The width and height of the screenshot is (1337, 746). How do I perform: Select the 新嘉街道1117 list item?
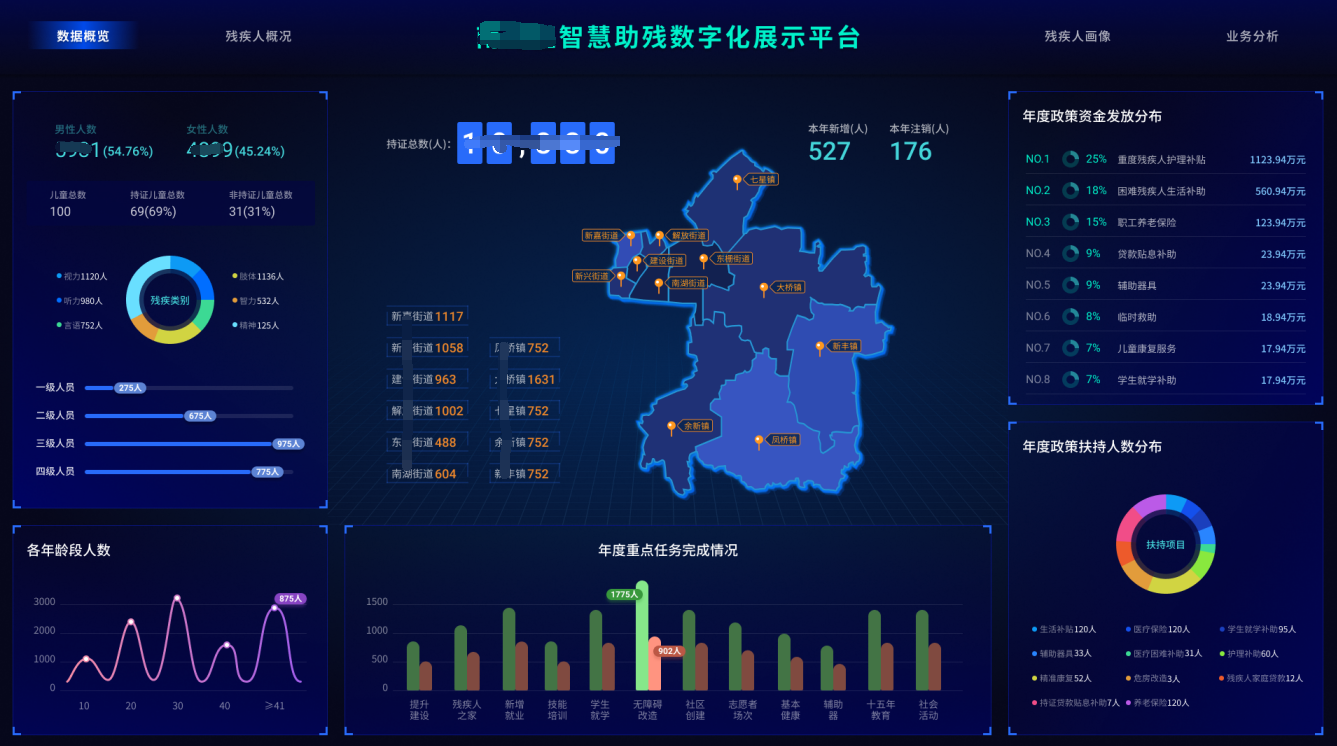click(x=428, y=316)
